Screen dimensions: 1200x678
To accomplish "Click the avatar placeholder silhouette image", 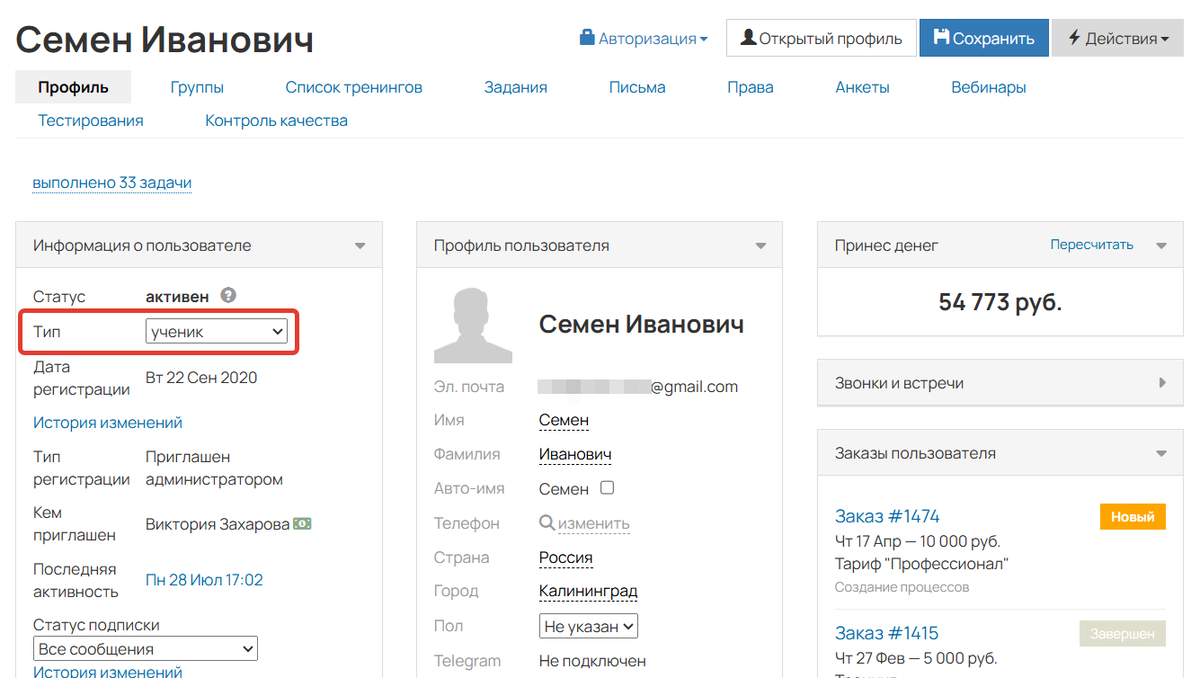I will click(472, 325).
